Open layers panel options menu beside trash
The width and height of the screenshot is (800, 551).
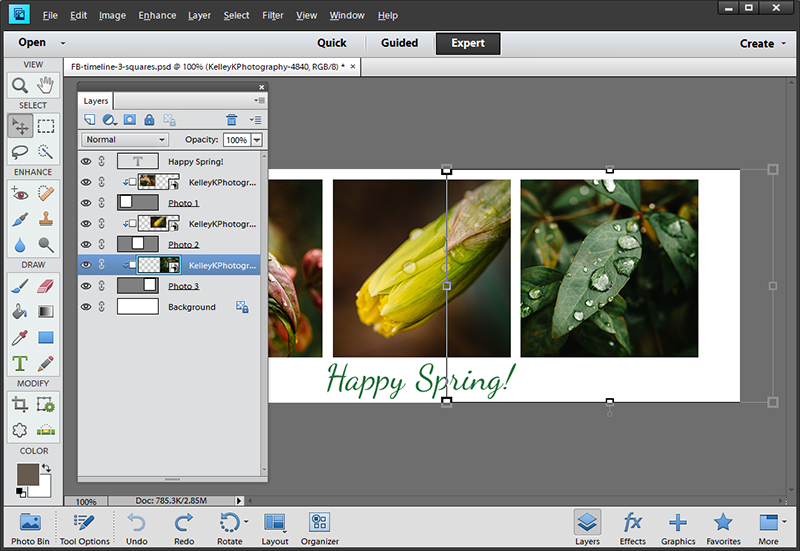click(x=255, y=120)
